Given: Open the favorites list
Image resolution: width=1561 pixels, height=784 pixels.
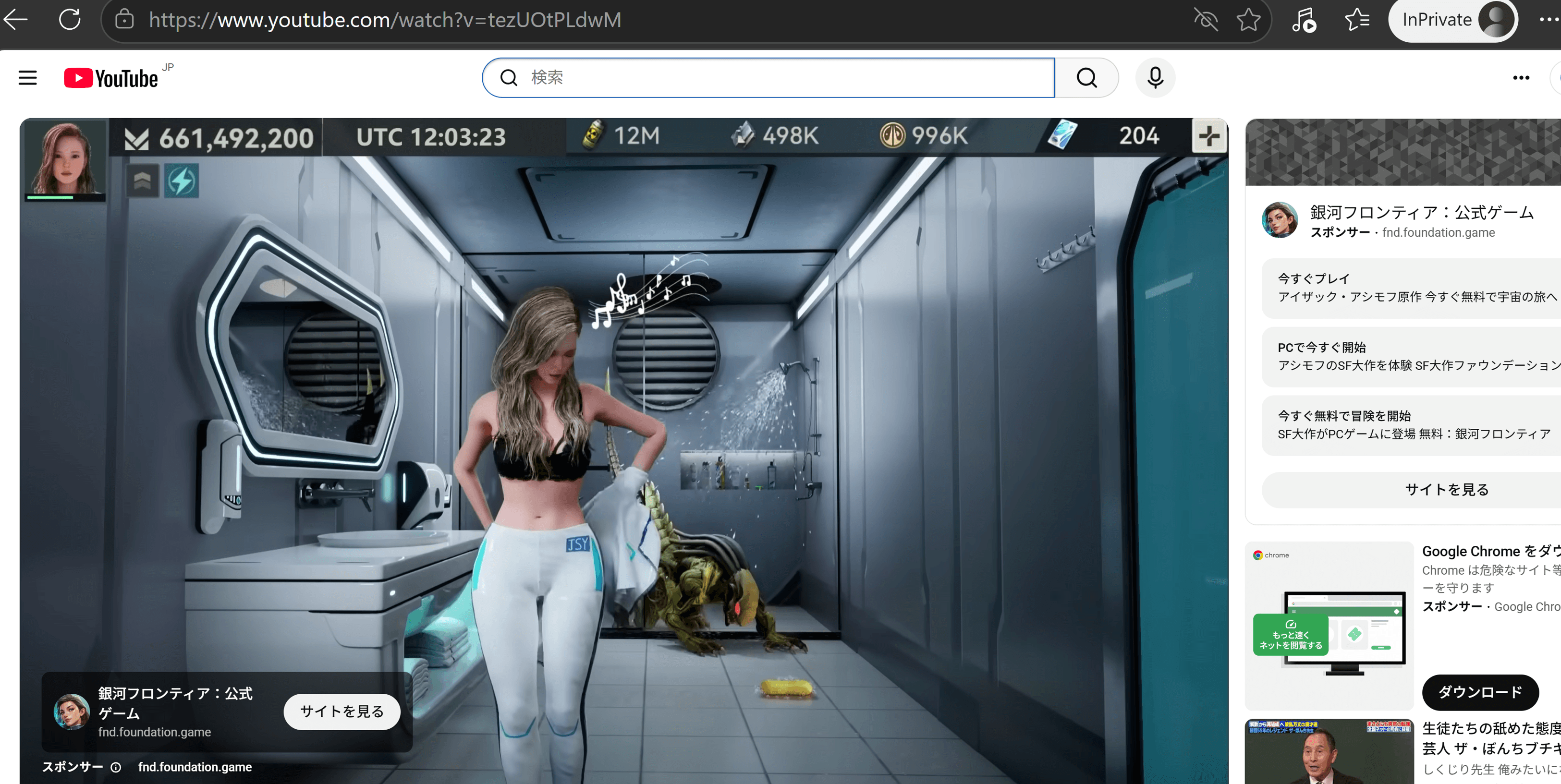Looking at the screenshot, I should [1357, 19].
